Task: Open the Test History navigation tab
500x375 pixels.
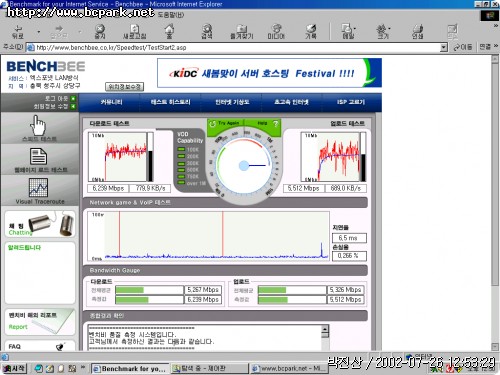Action: coord(170,102)
